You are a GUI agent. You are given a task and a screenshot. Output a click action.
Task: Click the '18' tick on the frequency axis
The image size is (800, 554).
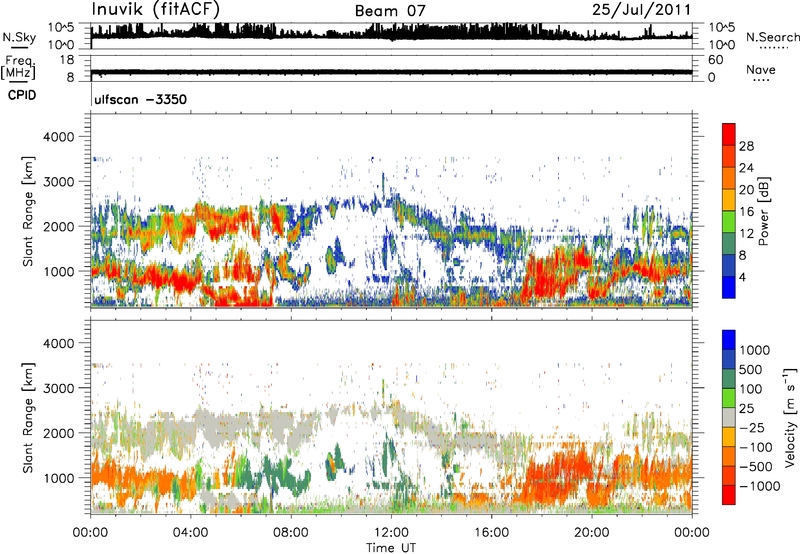tap(66, 60)
